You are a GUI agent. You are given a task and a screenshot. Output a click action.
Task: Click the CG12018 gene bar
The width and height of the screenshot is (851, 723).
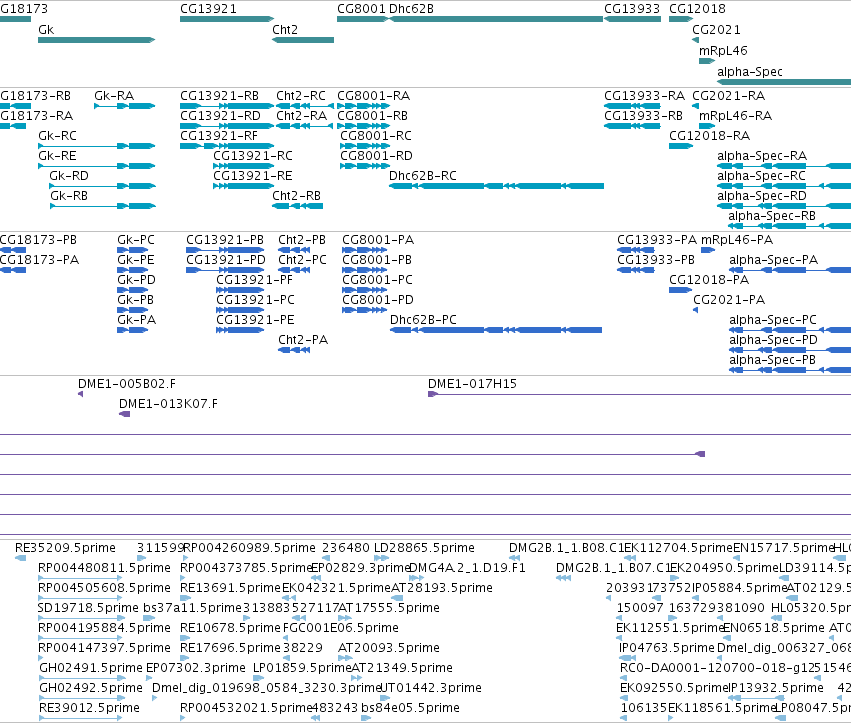point(681,19)
